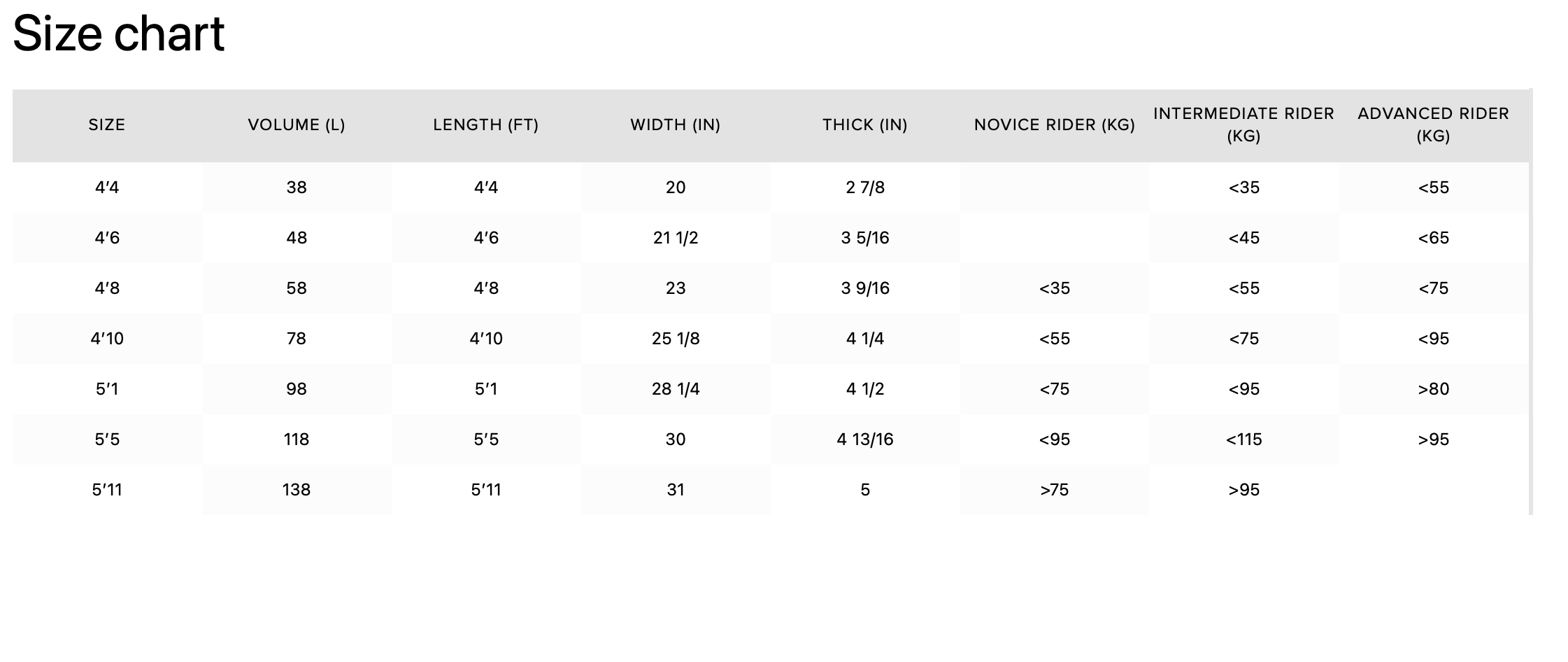Click the WIDTH (IN) column header
The height and width of the screenshot is (662, 1568).
tap(676, 125)
